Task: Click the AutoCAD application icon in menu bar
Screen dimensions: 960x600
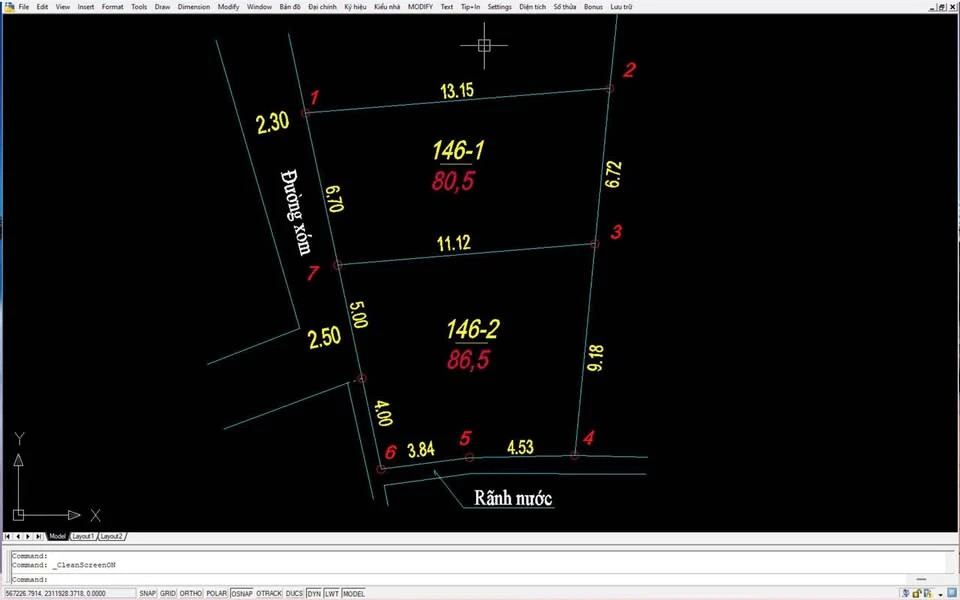Action: tap(8, 6)
